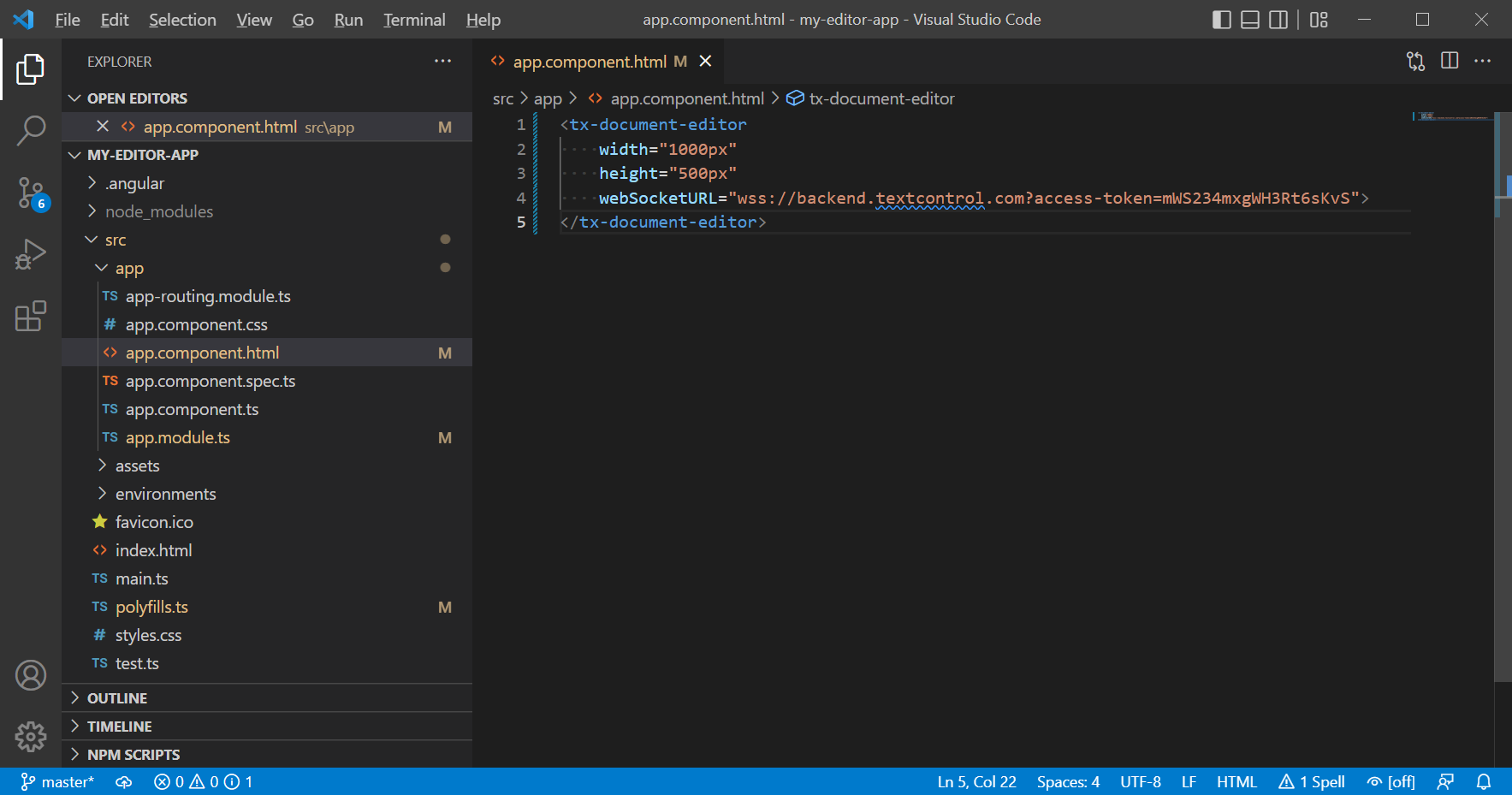
Task: Open the Run and Debug view
Action: point(31,255)
